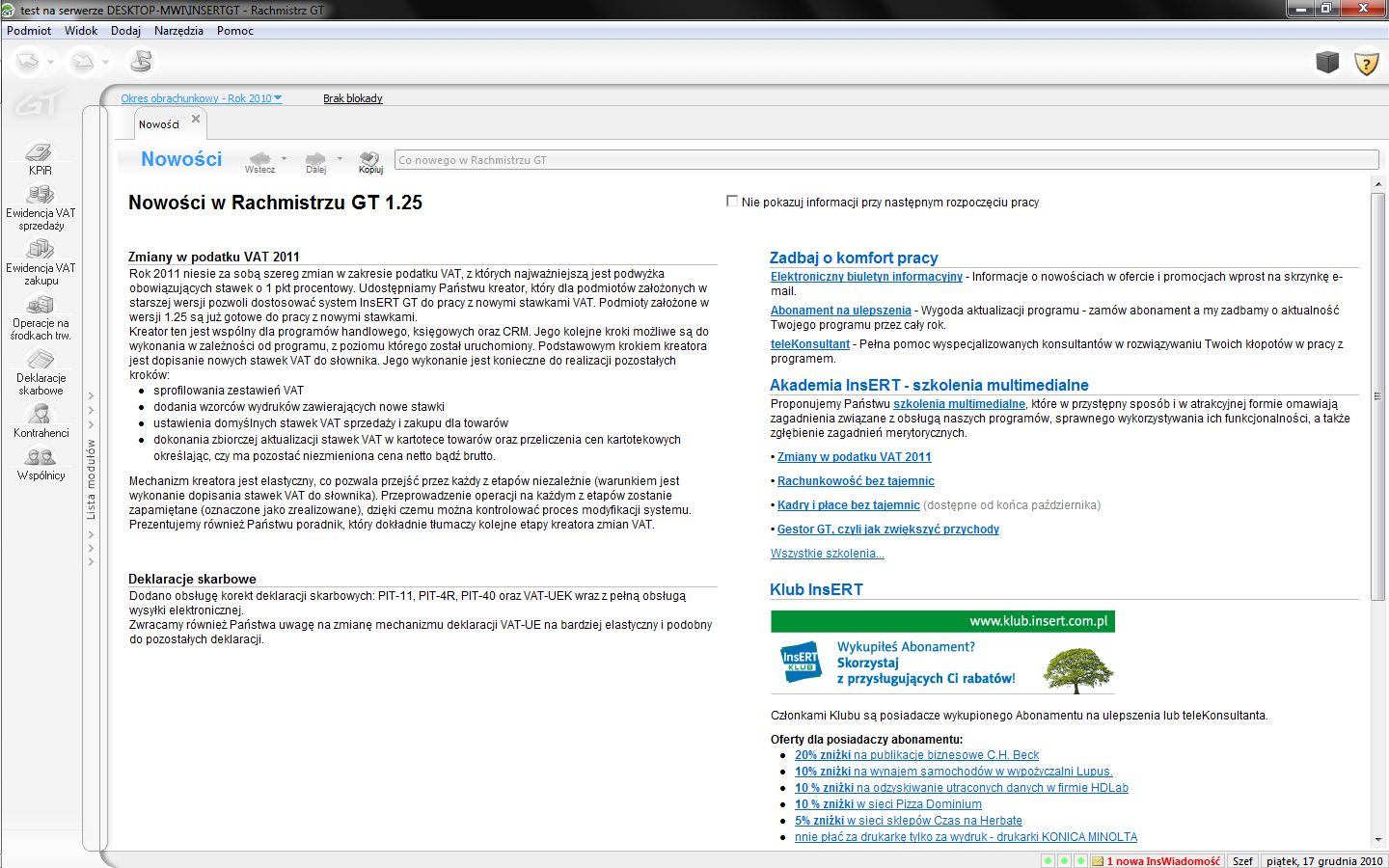
Task: Click the back arrow icon in top toolbar
Action: click(x=27, y=62)
